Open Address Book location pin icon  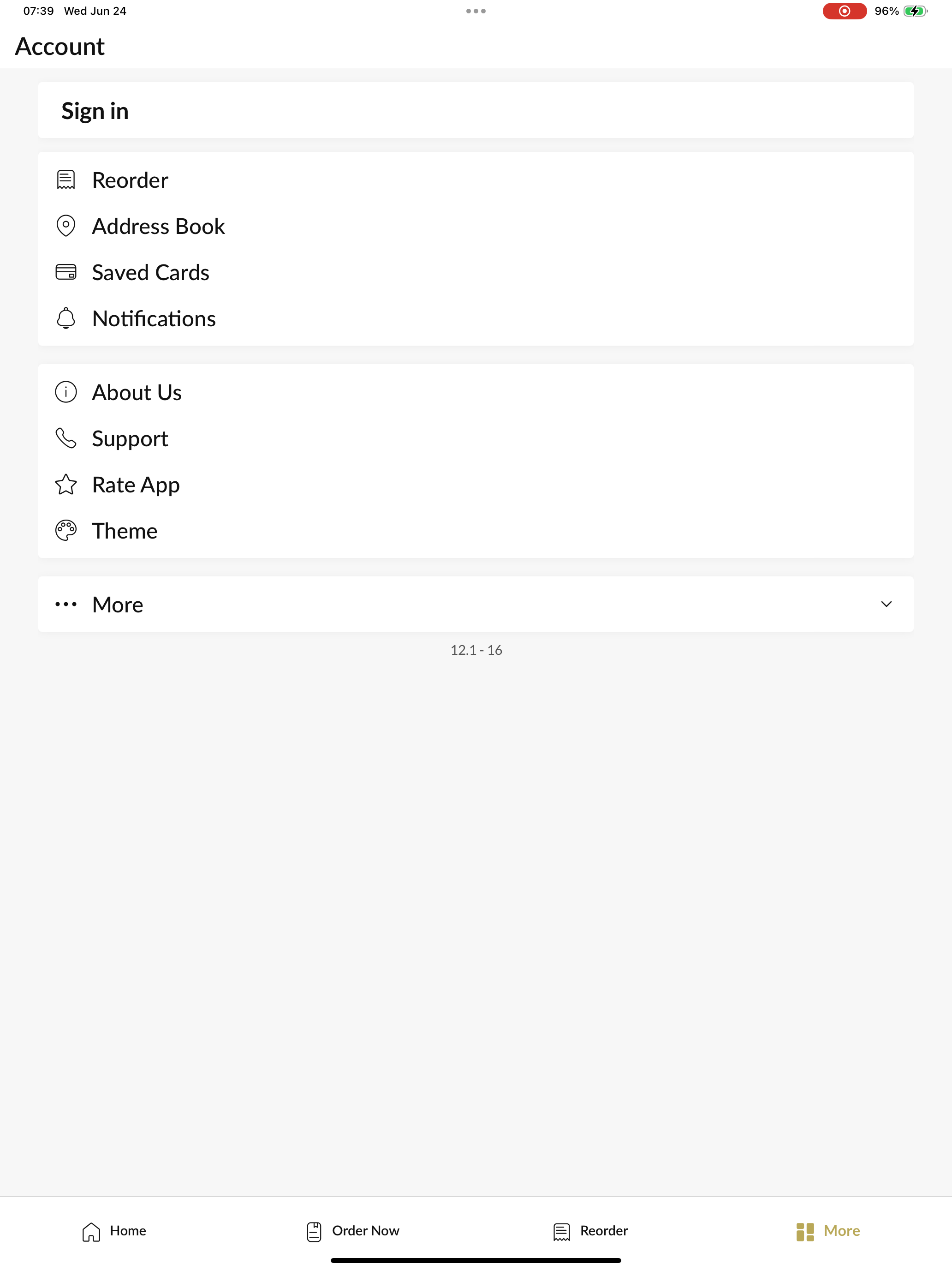66,226
